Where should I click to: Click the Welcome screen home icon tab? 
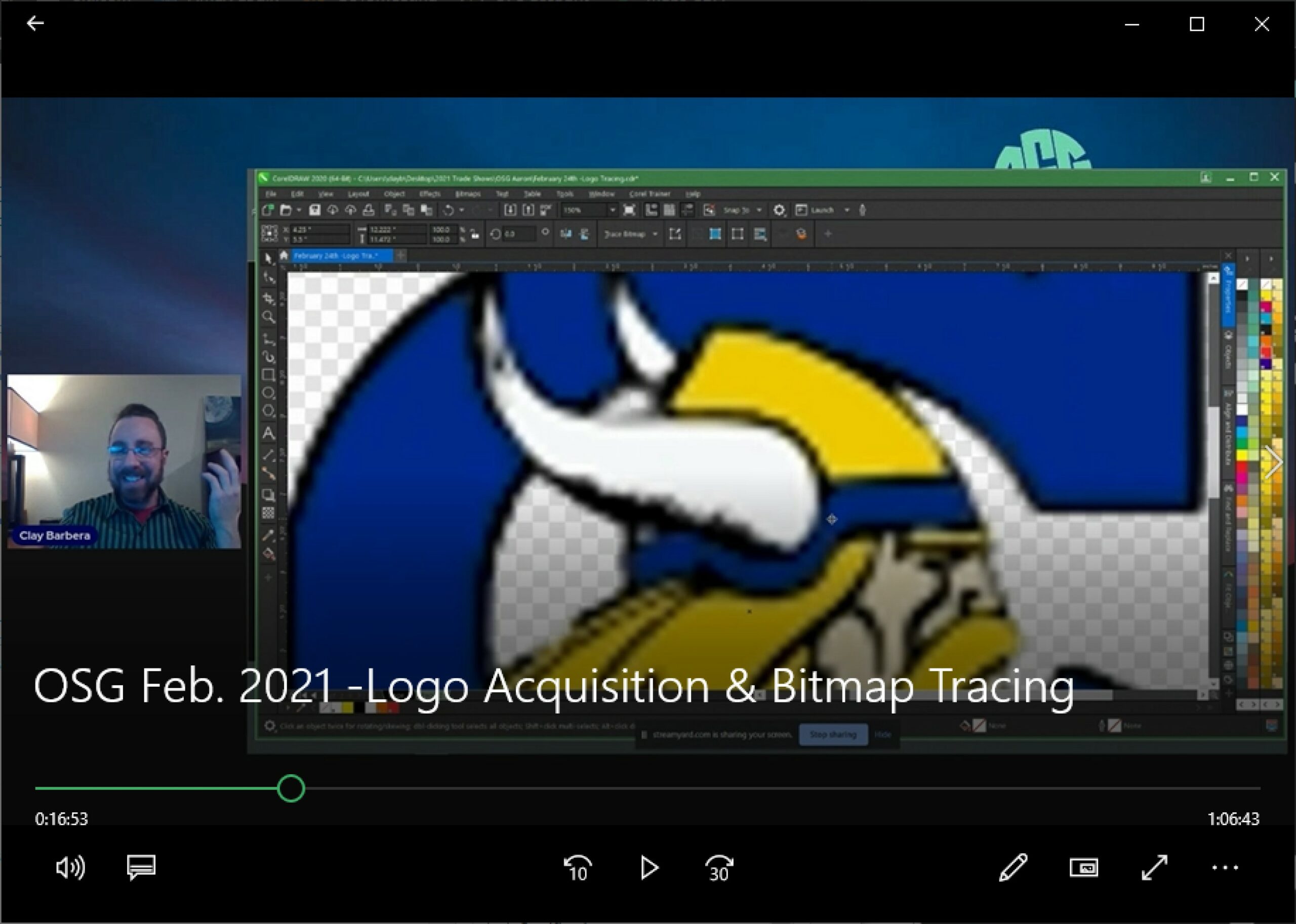pos(283,256)
